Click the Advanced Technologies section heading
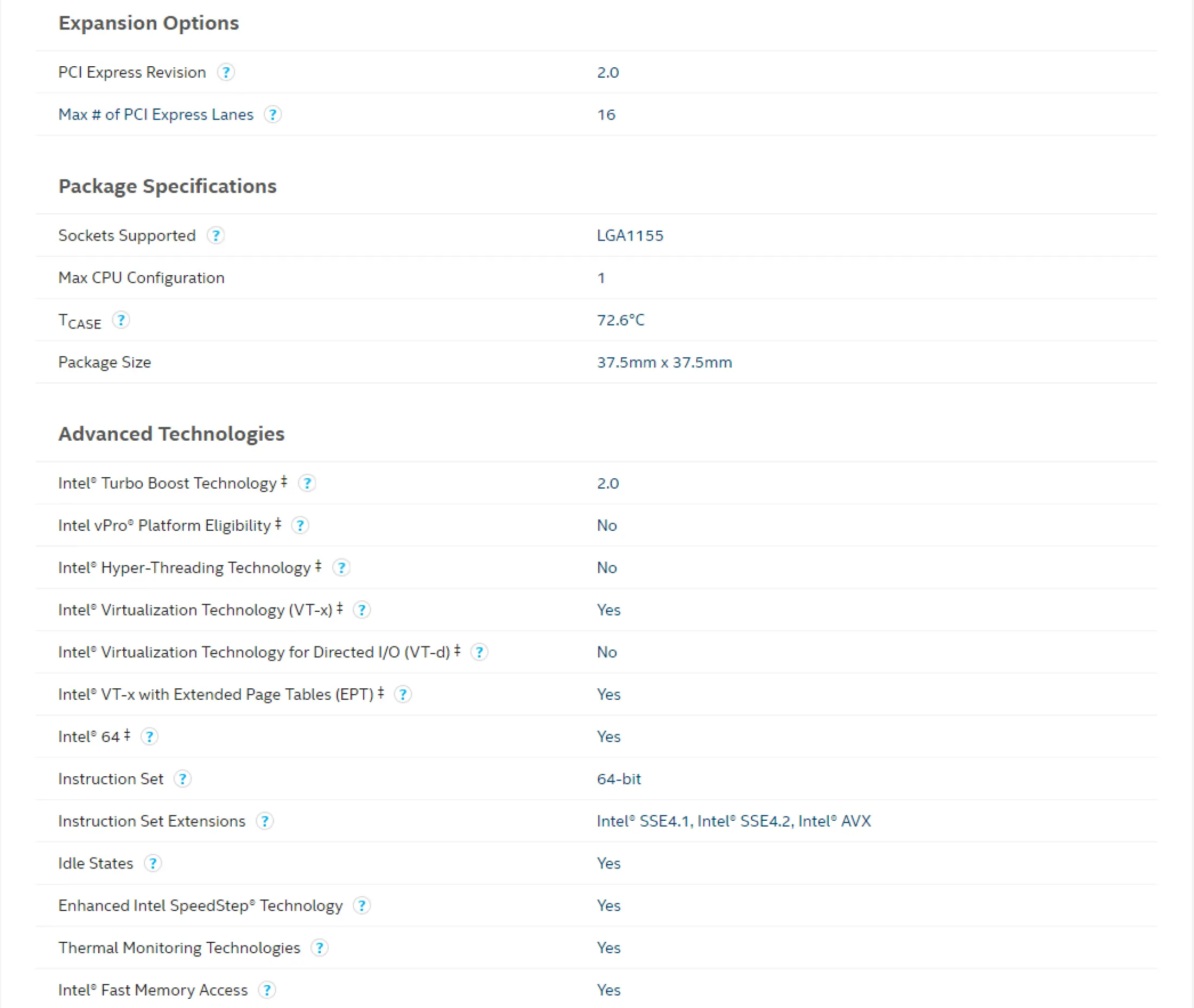 pyautogui.click(x=171, y=434)
